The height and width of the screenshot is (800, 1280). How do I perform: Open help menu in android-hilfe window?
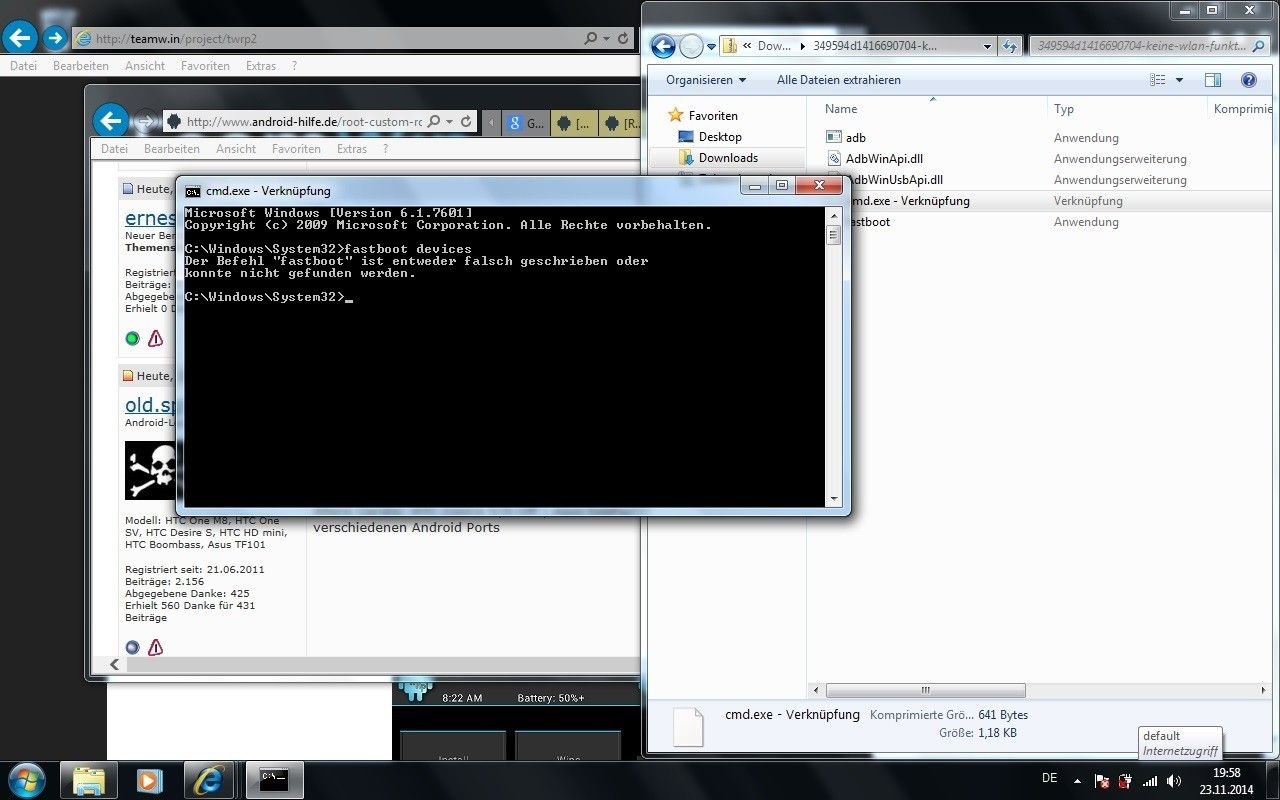click(x=385, y=149)
